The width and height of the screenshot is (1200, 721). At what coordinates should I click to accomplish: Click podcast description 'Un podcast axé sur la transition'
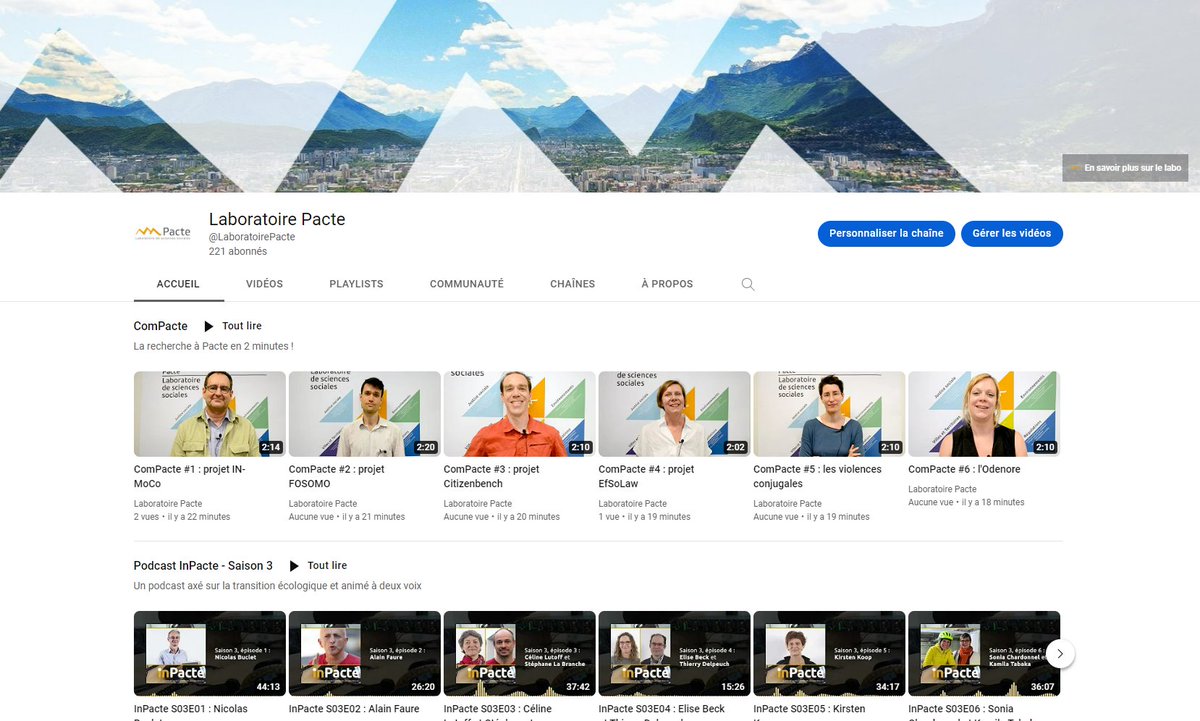[x=278, y=586]
